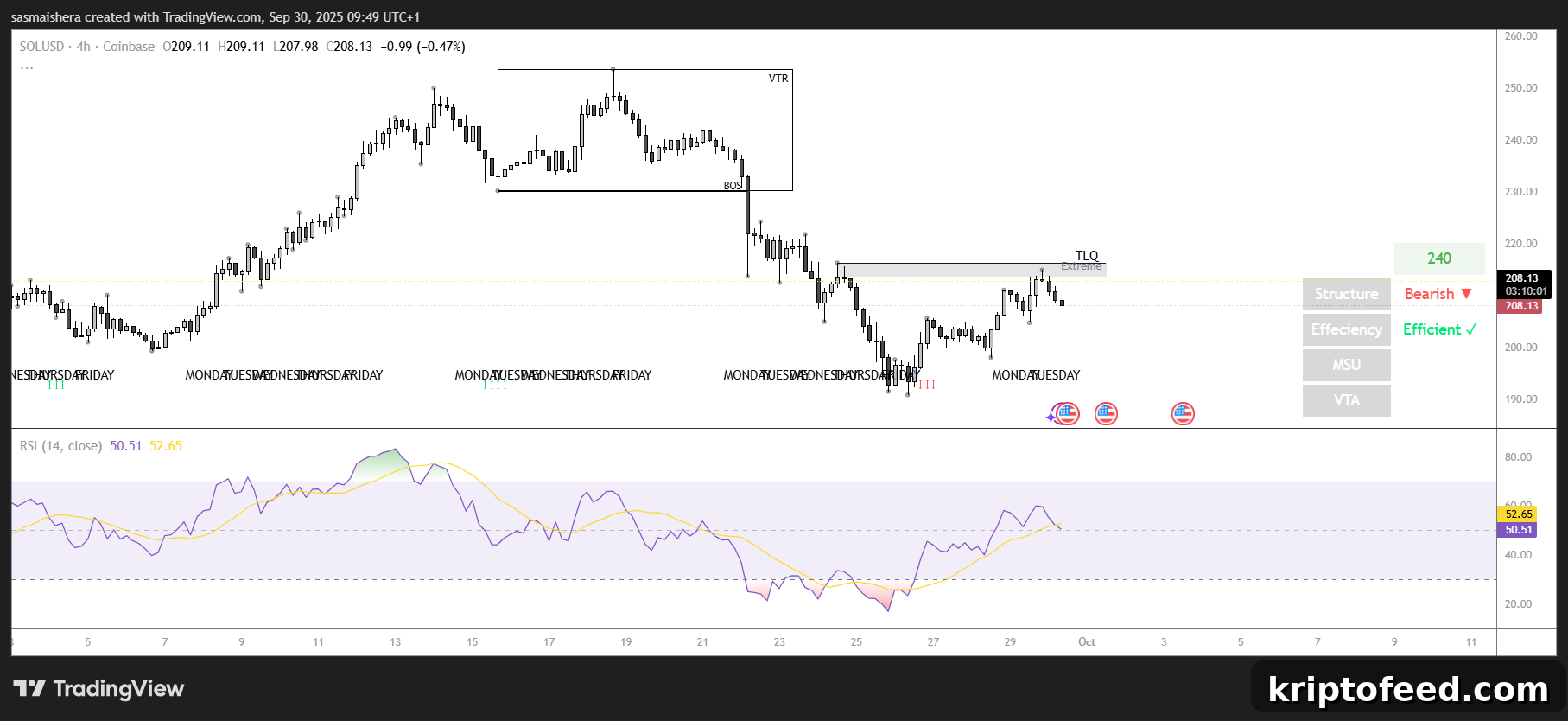Click the header credit text mentioning TradingView.com

(x=215, y=17)
